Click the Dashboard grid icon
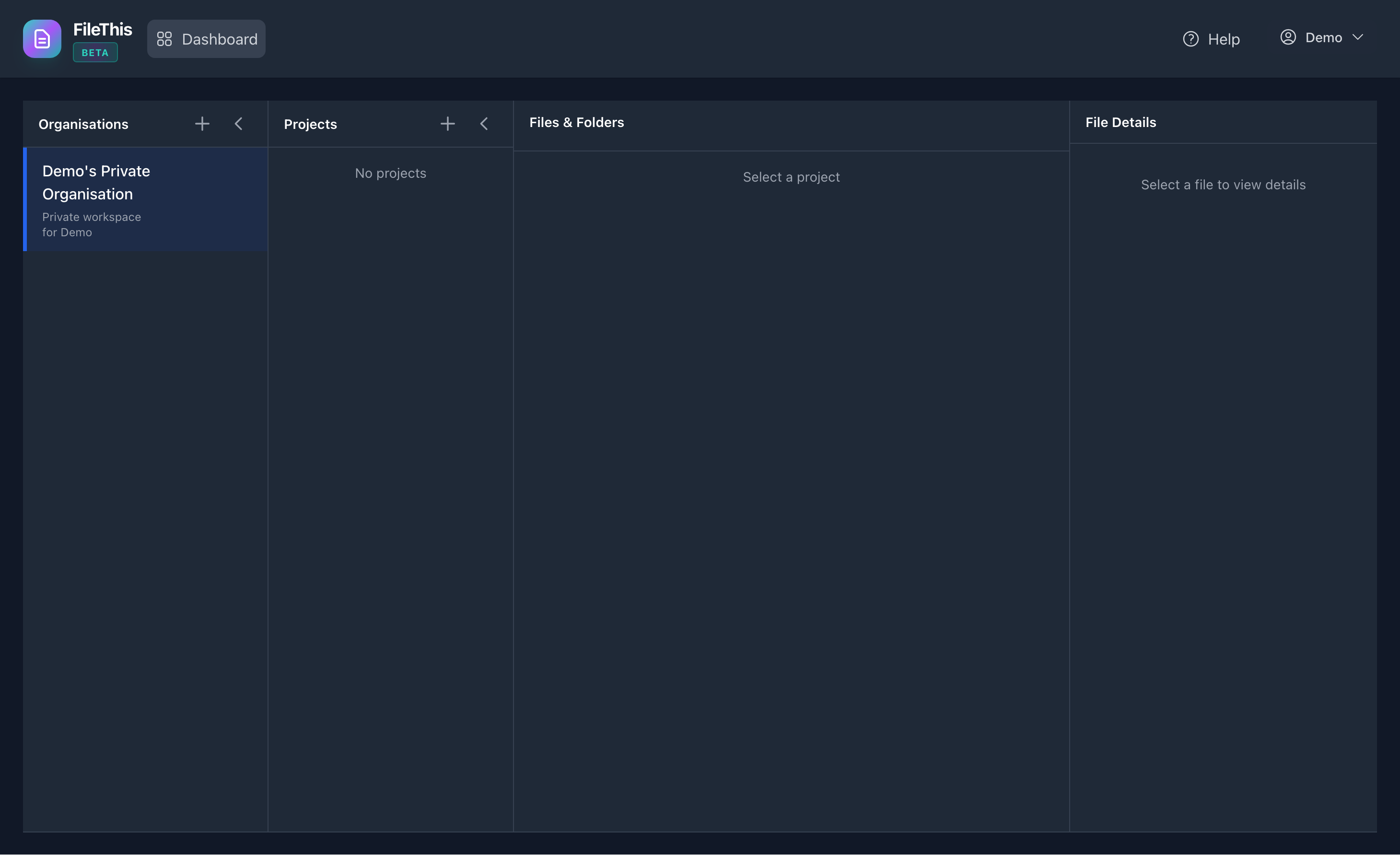Viewport: 1400px width, 855px height. point(164,39)
